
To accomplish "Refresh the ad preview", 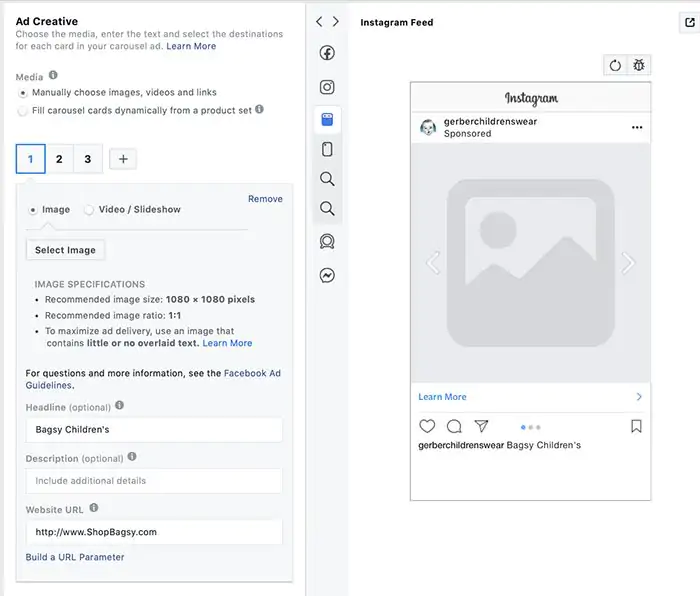I will click(x=615, y=65).
